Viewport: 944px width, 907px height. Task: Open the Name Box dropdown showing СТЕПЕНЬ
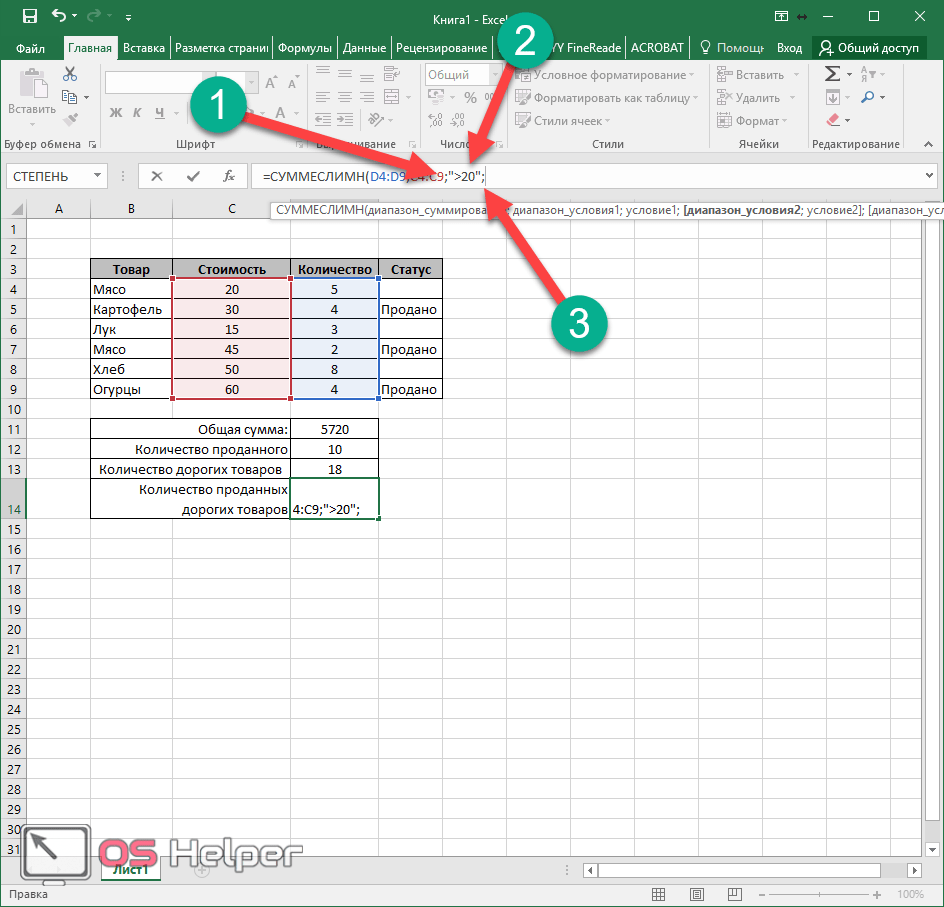98,176
